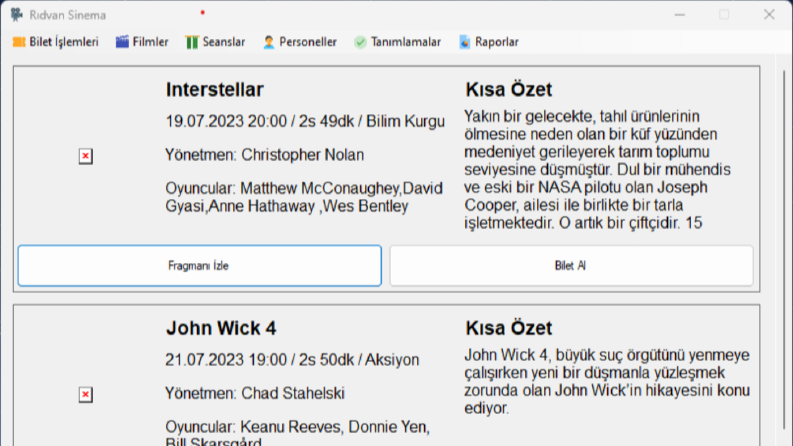Click the Rıdvan Sinema camera app icon
Screen dimensions: 793x446
17,15
